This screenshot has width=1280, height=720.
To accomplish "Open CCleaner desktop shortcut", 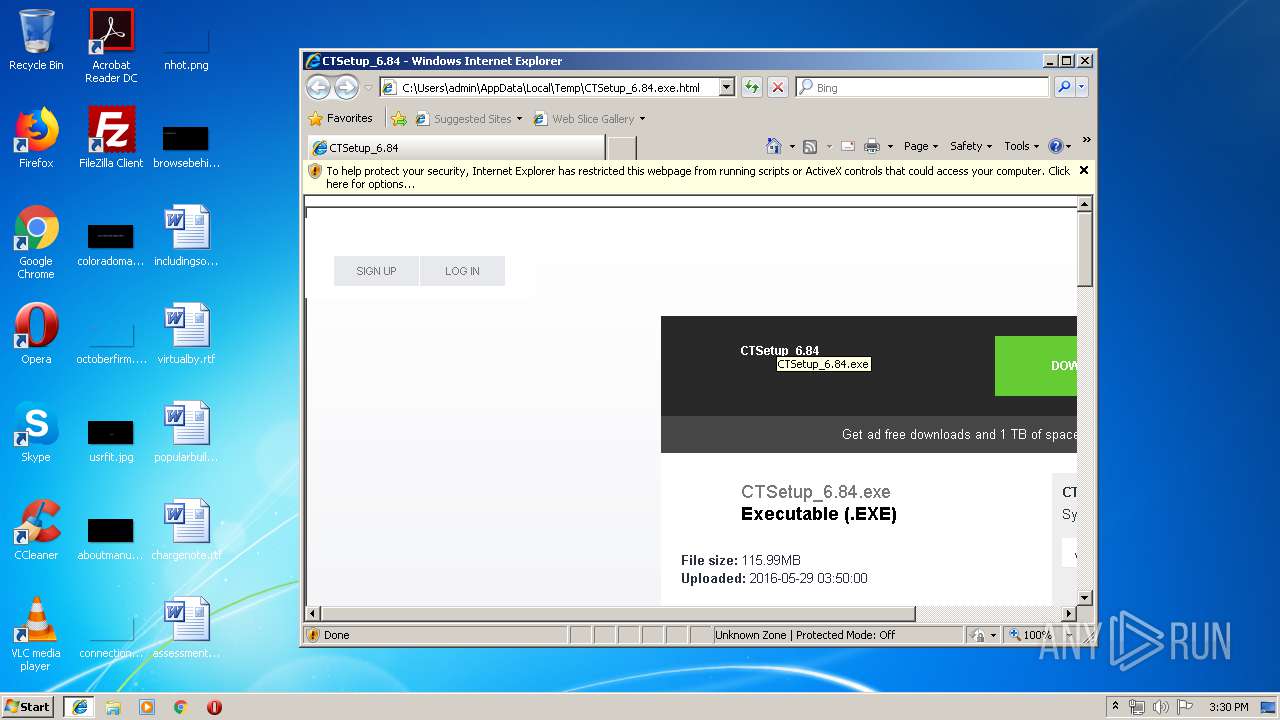I will pyautogui.click(x=36, y=530).
